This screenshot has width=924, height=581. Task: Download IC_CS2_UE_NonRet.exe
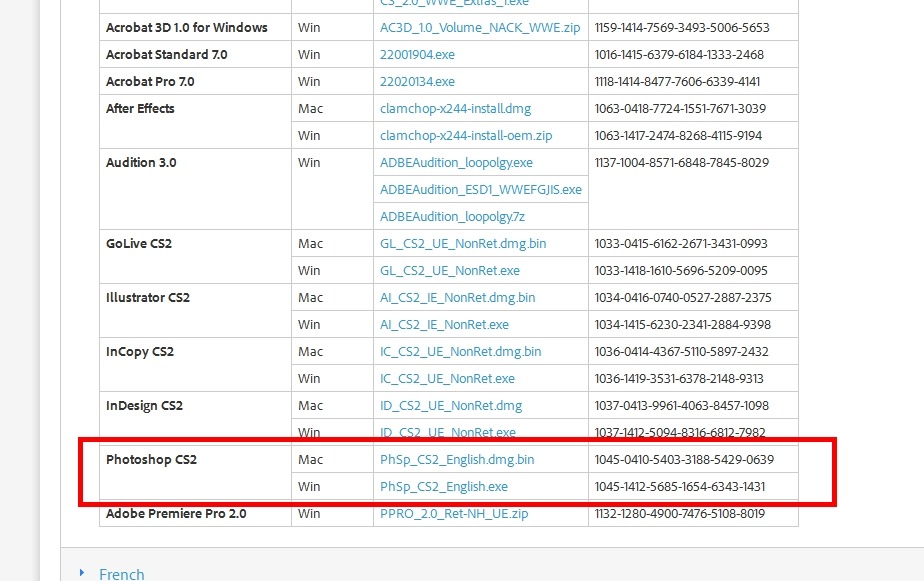[447, 379]
